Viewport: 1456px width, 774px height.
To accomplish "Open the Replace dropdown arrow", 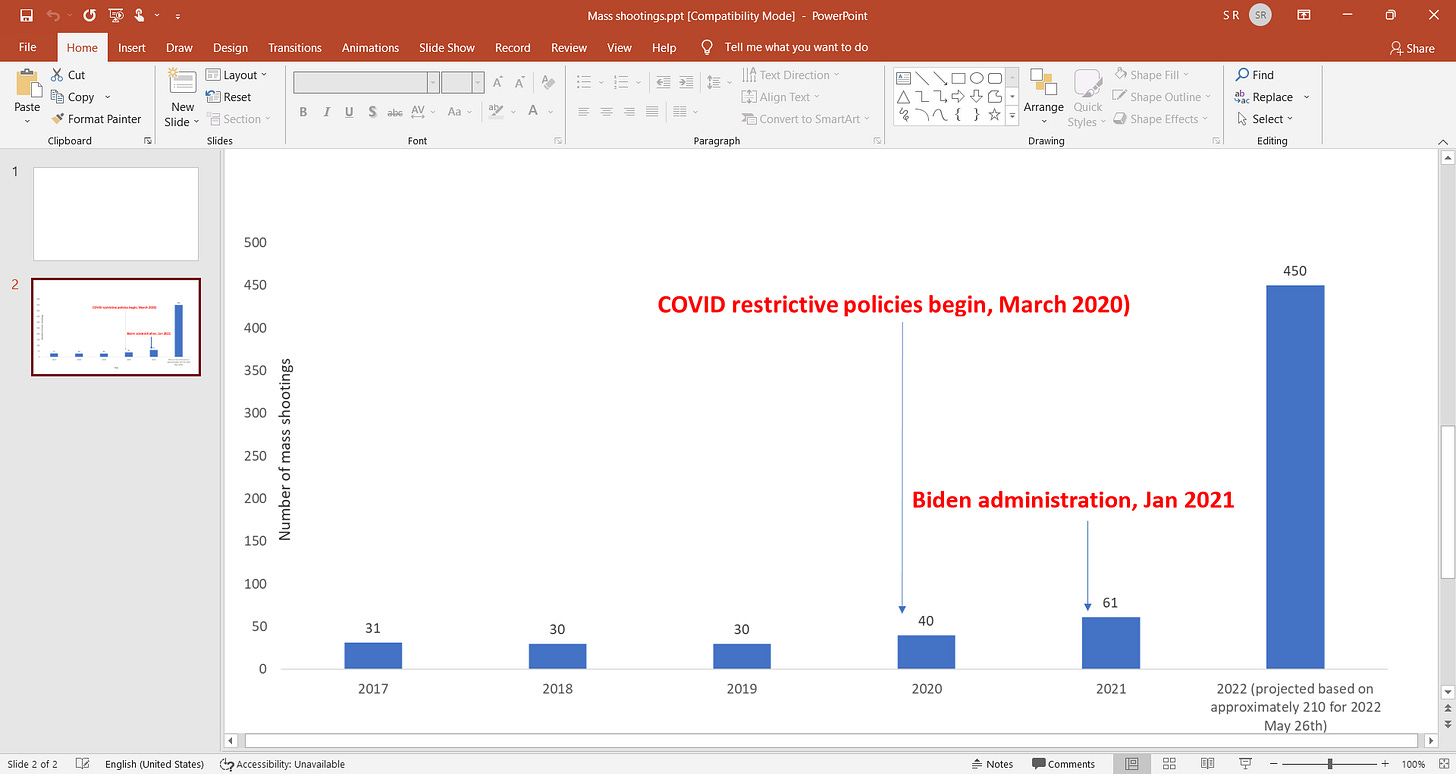I will tap(1306, 97).
